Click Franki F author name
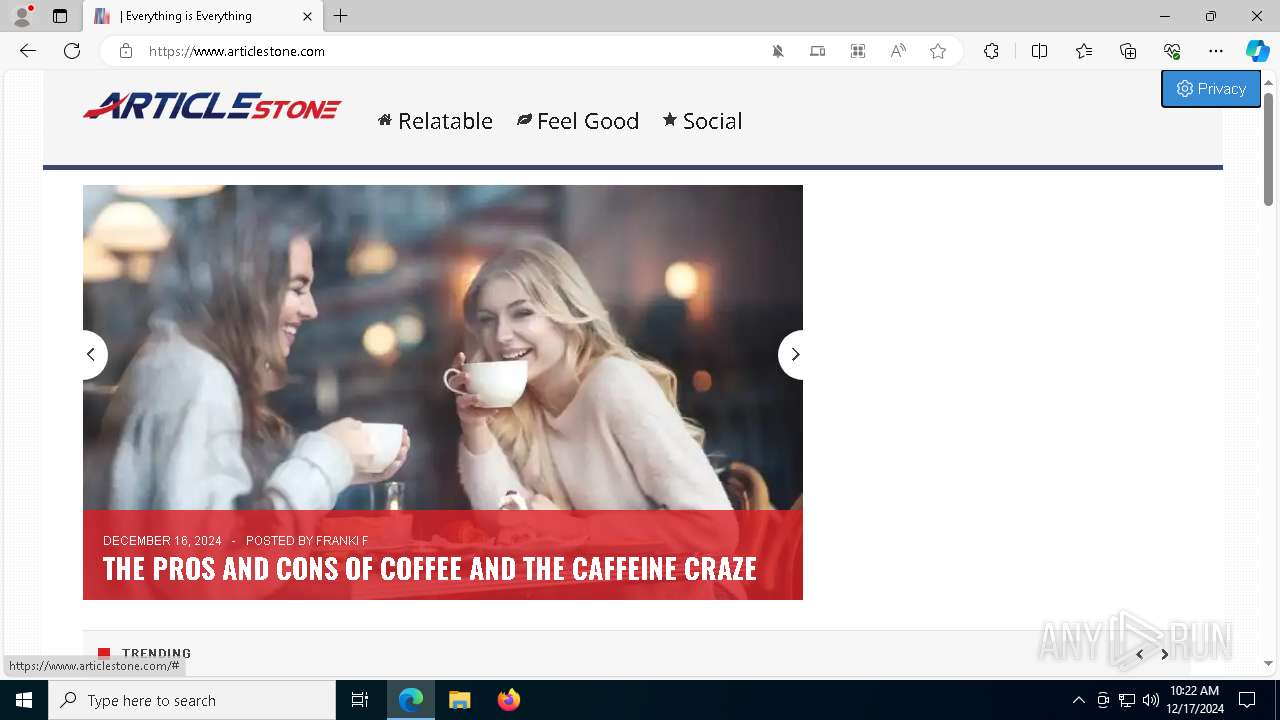 [x=342, y=541]
